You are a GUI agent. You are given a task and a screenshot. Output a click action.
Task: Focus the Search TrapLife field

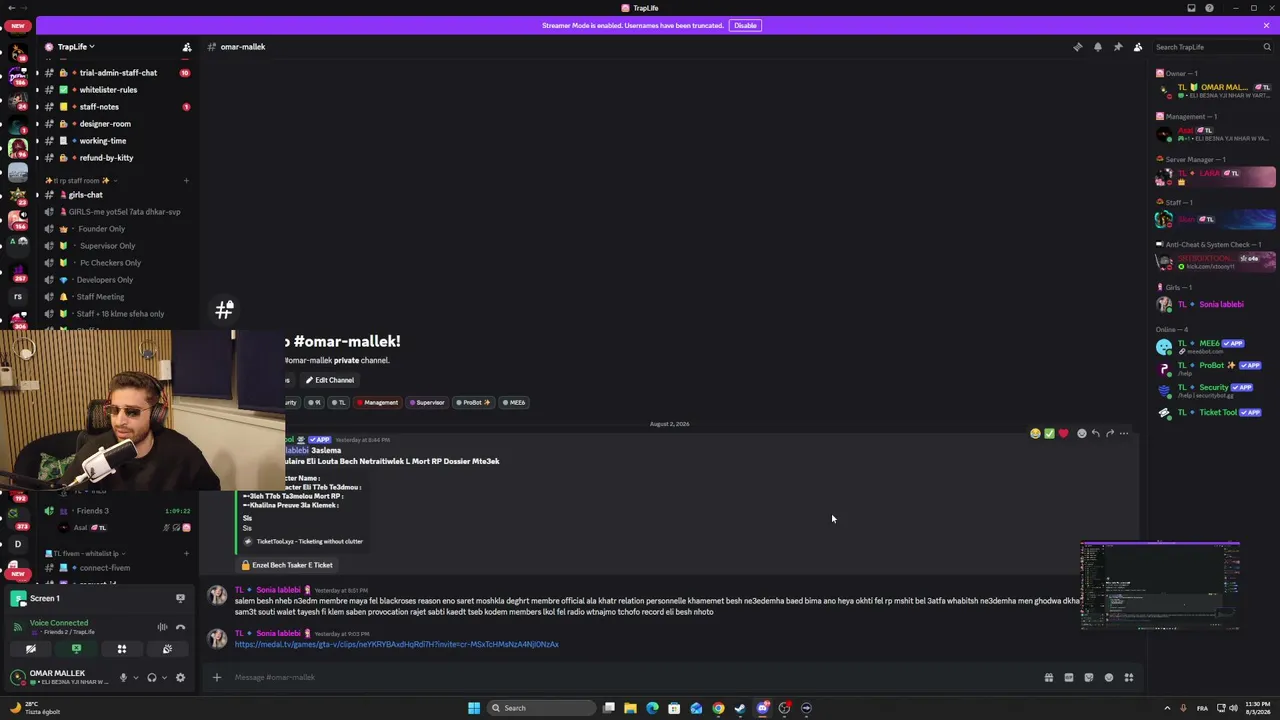(x=1212, y=47)
